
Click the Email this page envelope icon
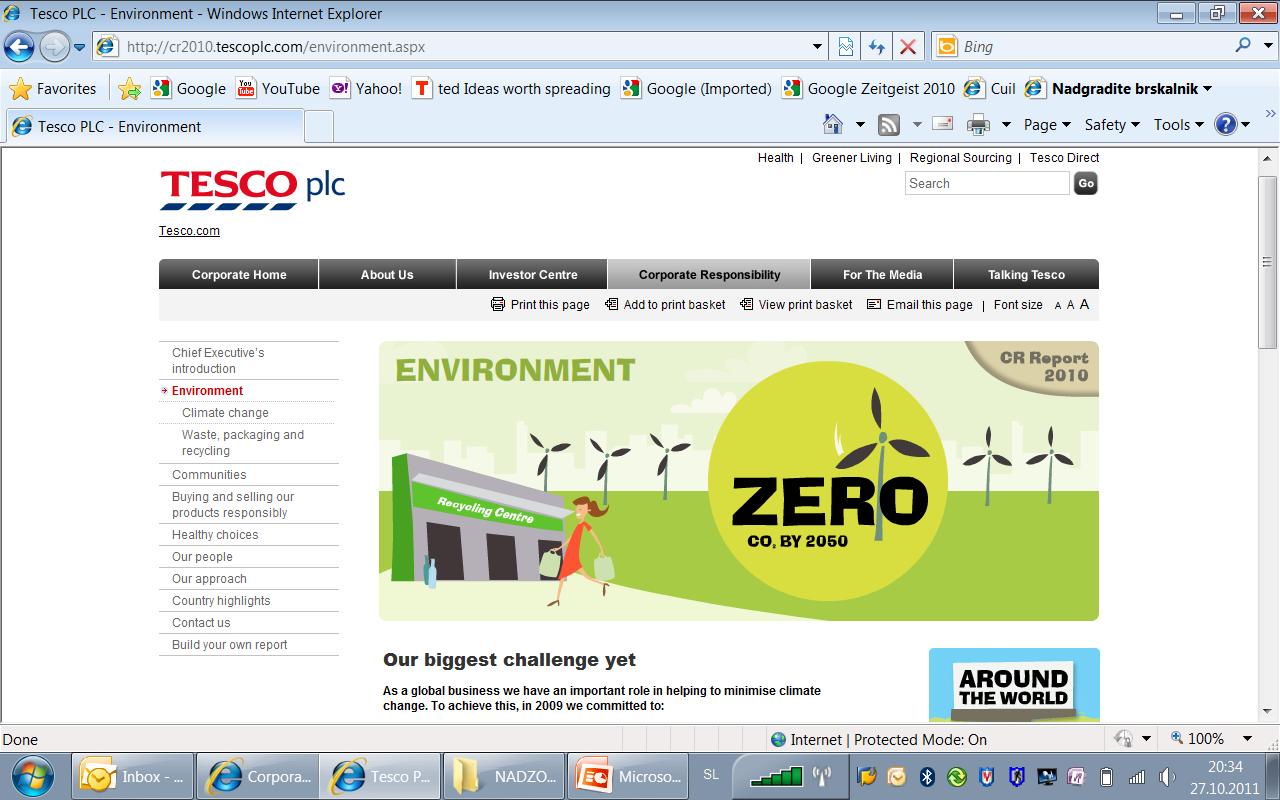point(874,304)
